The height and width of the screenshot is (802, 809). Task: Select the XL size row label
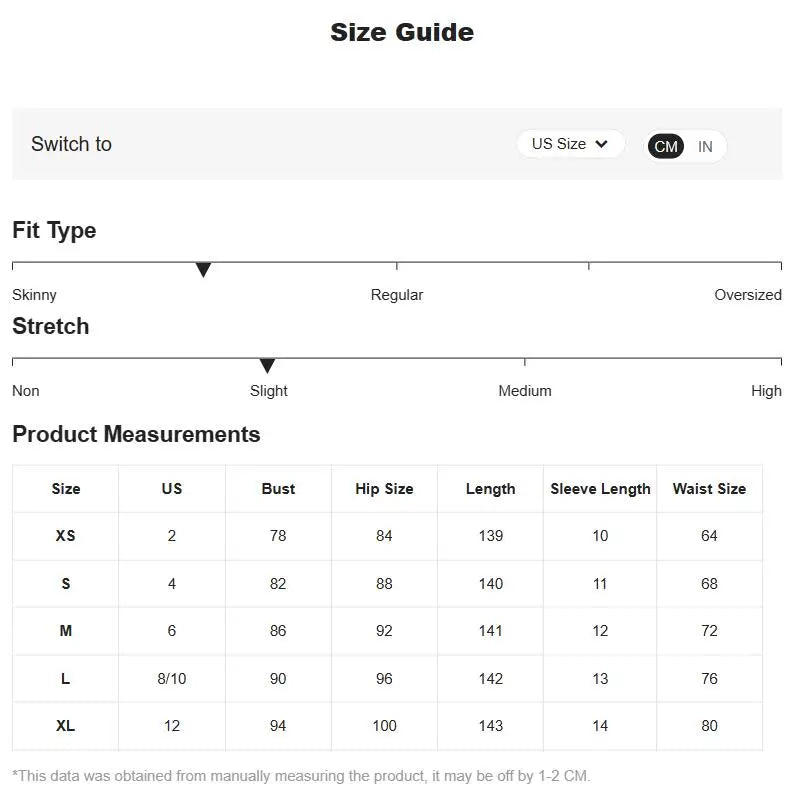pyautogui.click(x=65, y=726)
